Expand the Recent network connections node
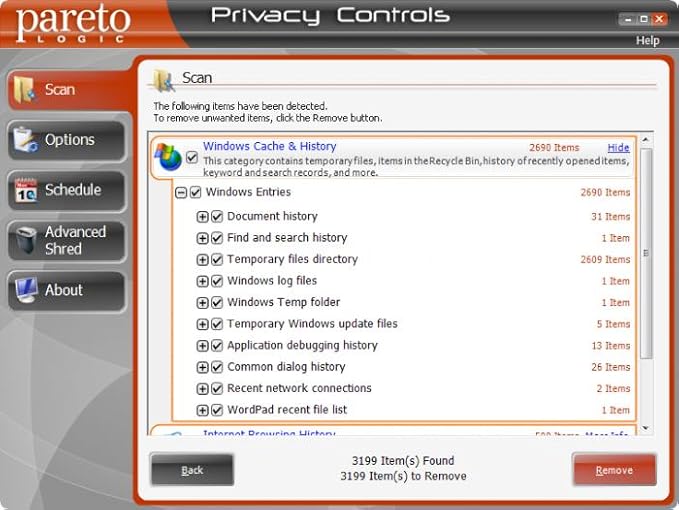The height and width of the screenshot is (510, 679). (x=202, y=389)
